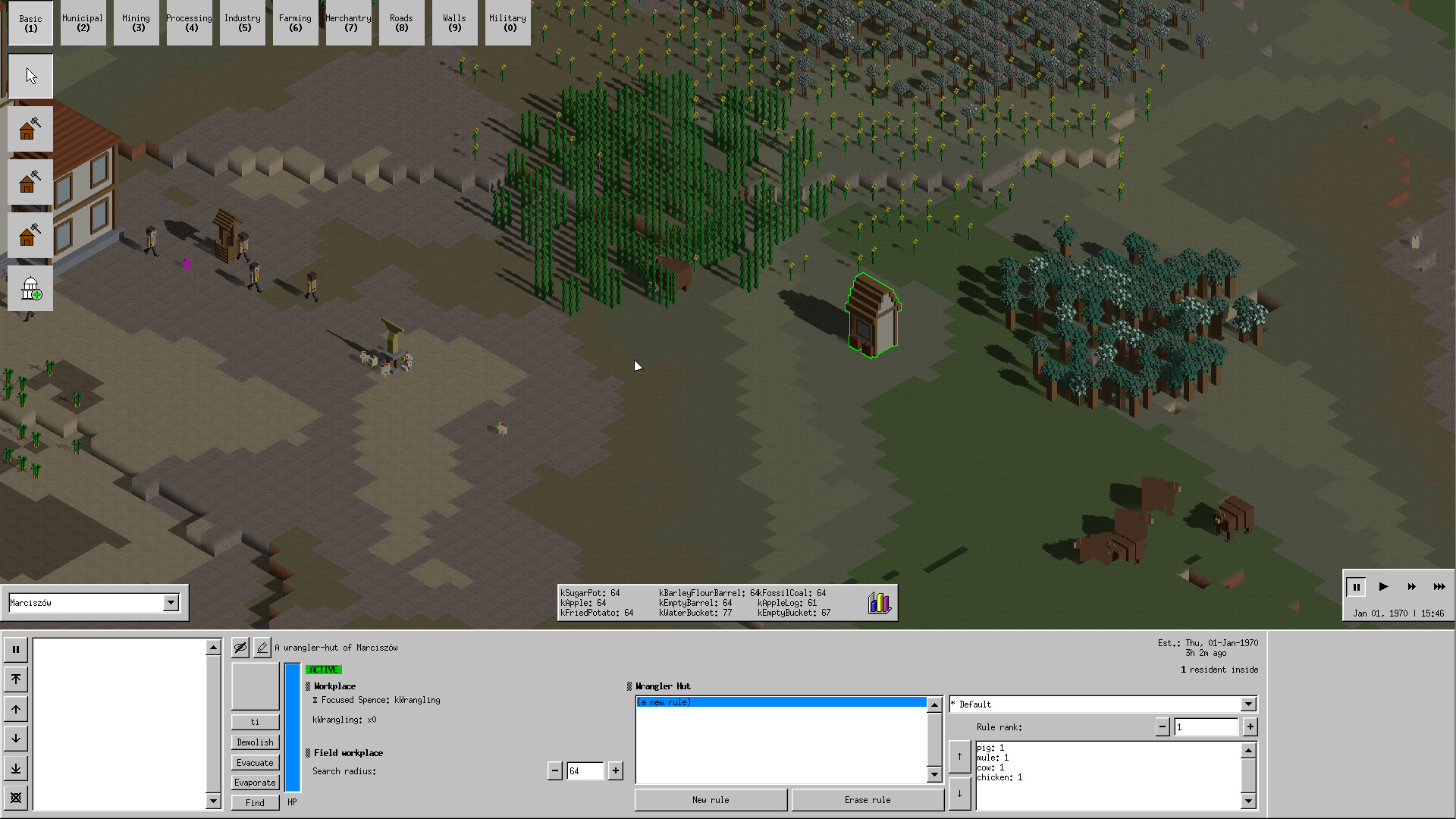Click the add town hall icon with green plus
Screen dimensions: 1456x819
(30, 288)
